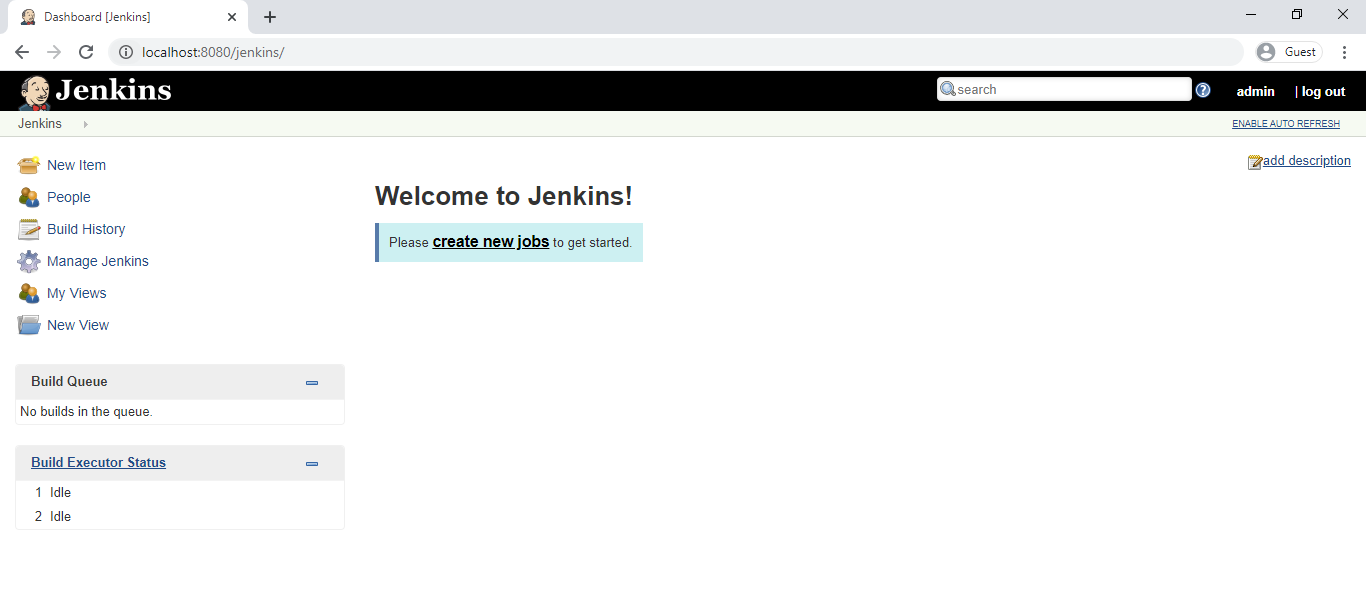Go to Manage Jenkins
Viewport: 1366px width, 599px height.
pos(98,261)
